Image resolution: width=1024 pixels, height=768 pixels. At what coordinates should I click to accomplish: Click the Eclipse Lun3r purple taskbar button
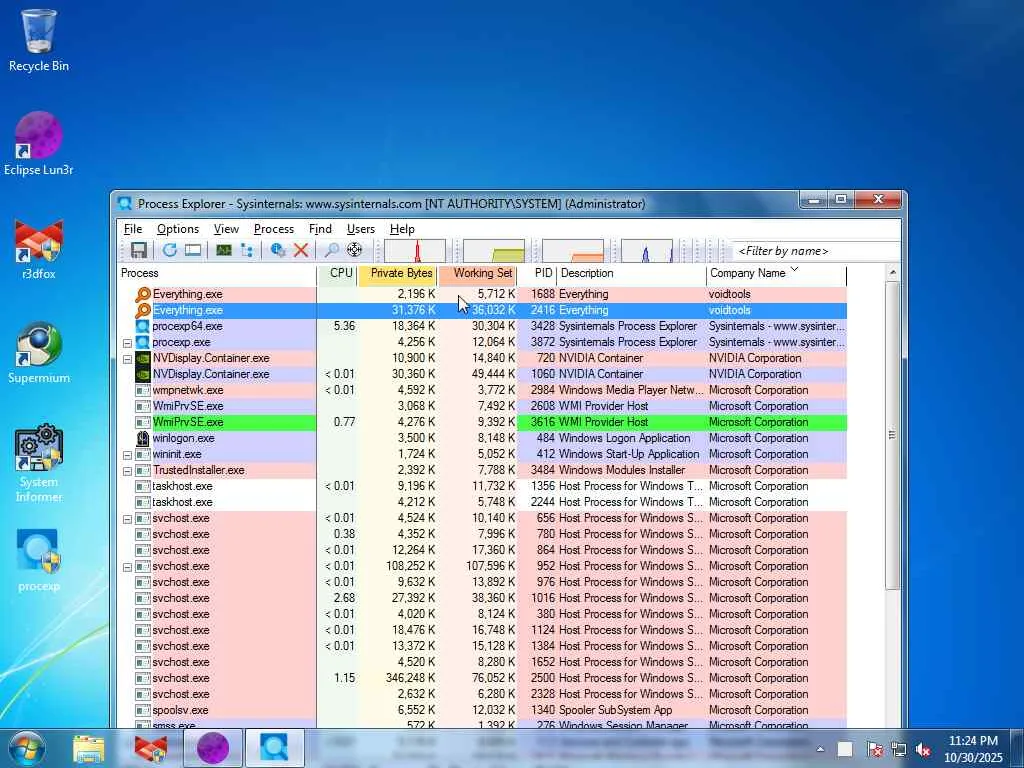point(213,748)
